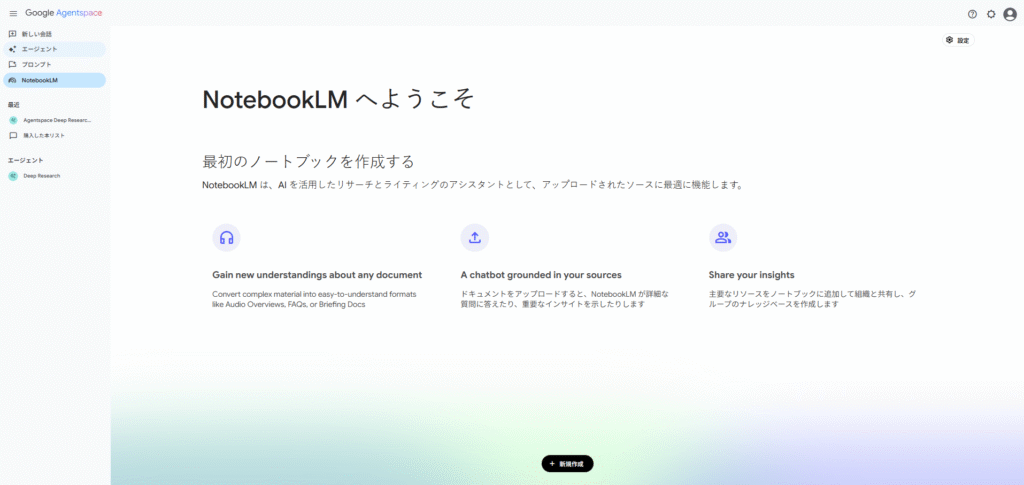Open the Deep Research agent
1024x485 pixels.
tap(54, 176)
